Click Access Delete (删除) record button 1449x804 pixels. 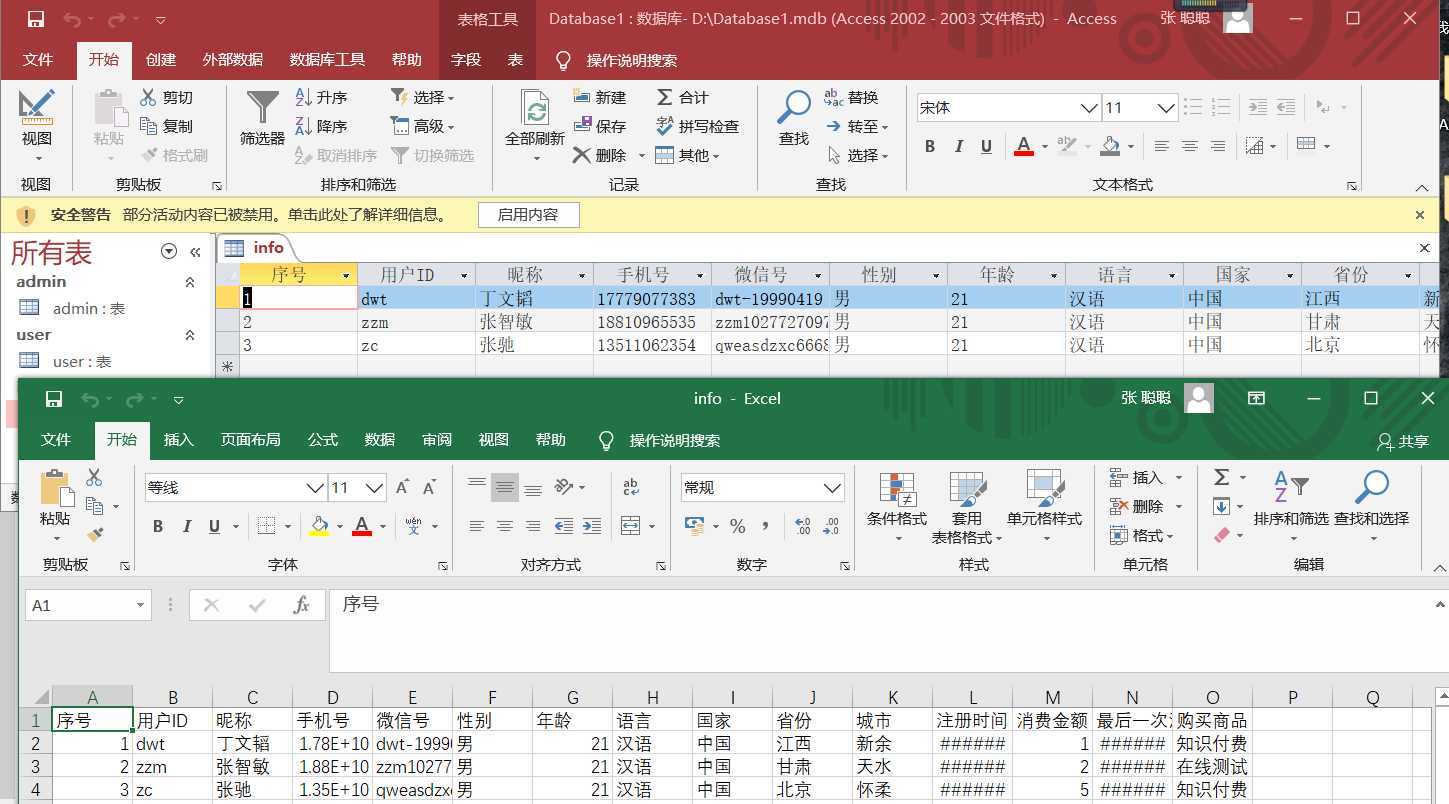[600, 155]
